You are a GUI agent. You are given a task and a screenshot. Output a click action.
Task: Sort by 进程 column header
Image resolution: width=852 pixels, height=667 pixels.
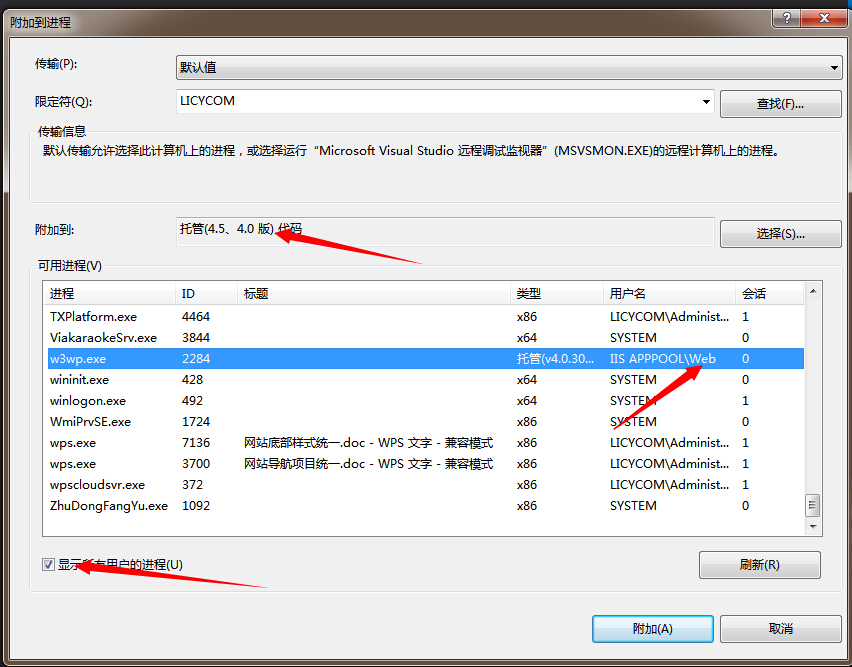[x=110, y=294]
